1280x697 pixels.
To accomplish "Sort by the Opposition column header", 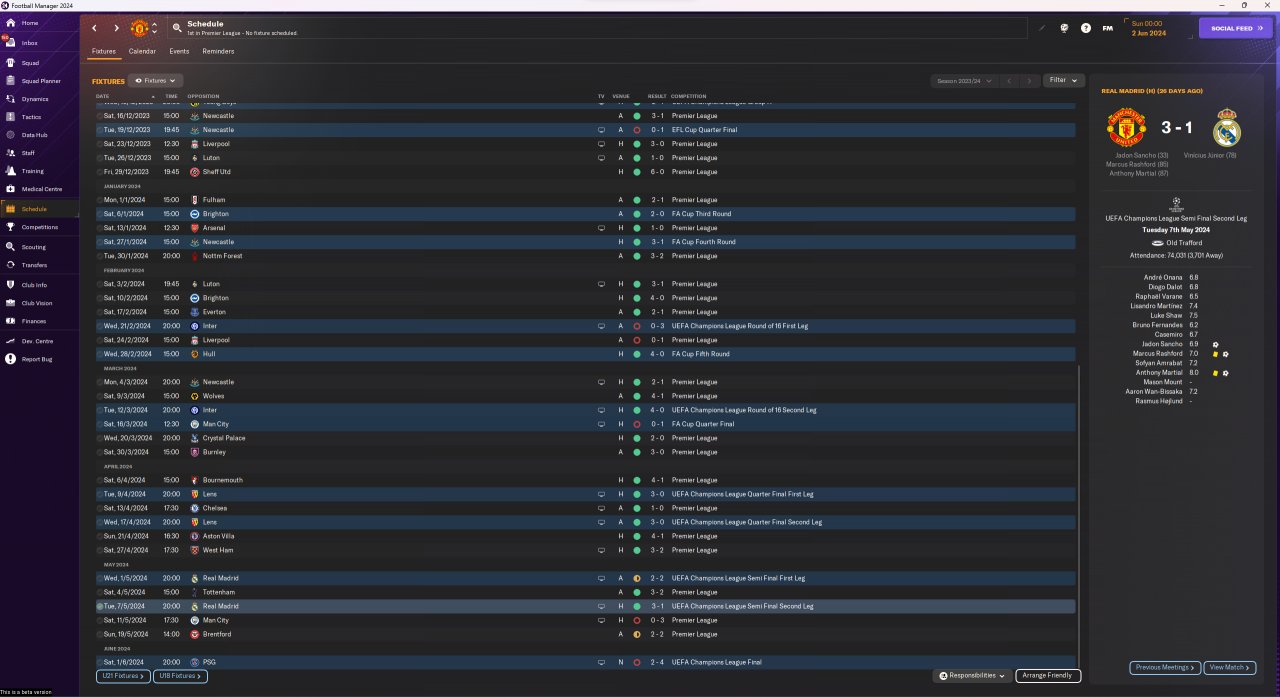I will 203,96.
